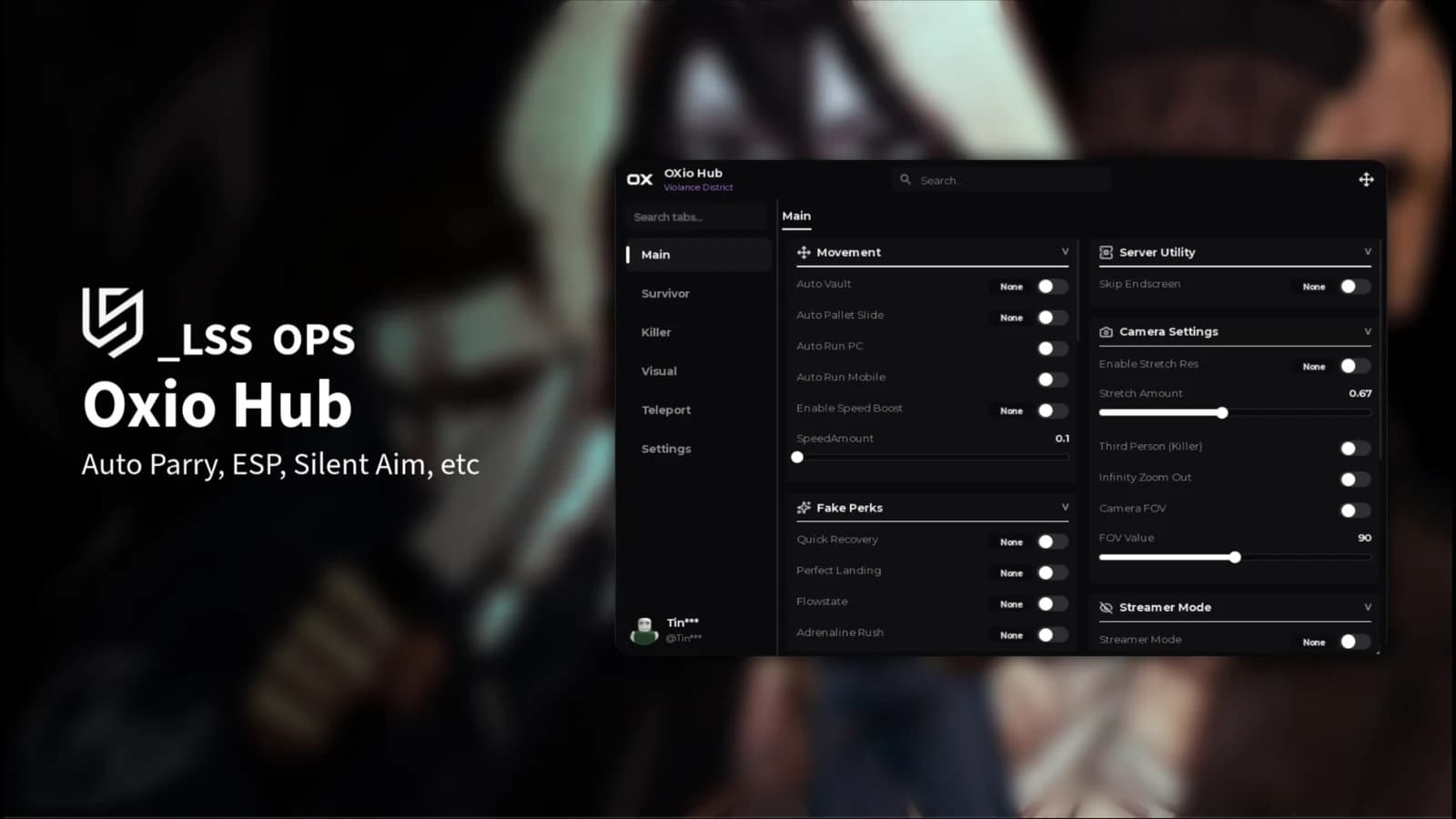Toggle Auto Vault switch
Viewport: 1456px width, 819px height.
1053,287
